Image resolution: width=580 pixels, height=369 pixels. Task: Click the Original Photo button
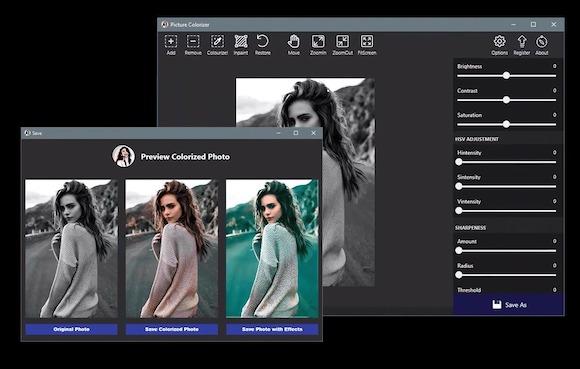point(71,329)
